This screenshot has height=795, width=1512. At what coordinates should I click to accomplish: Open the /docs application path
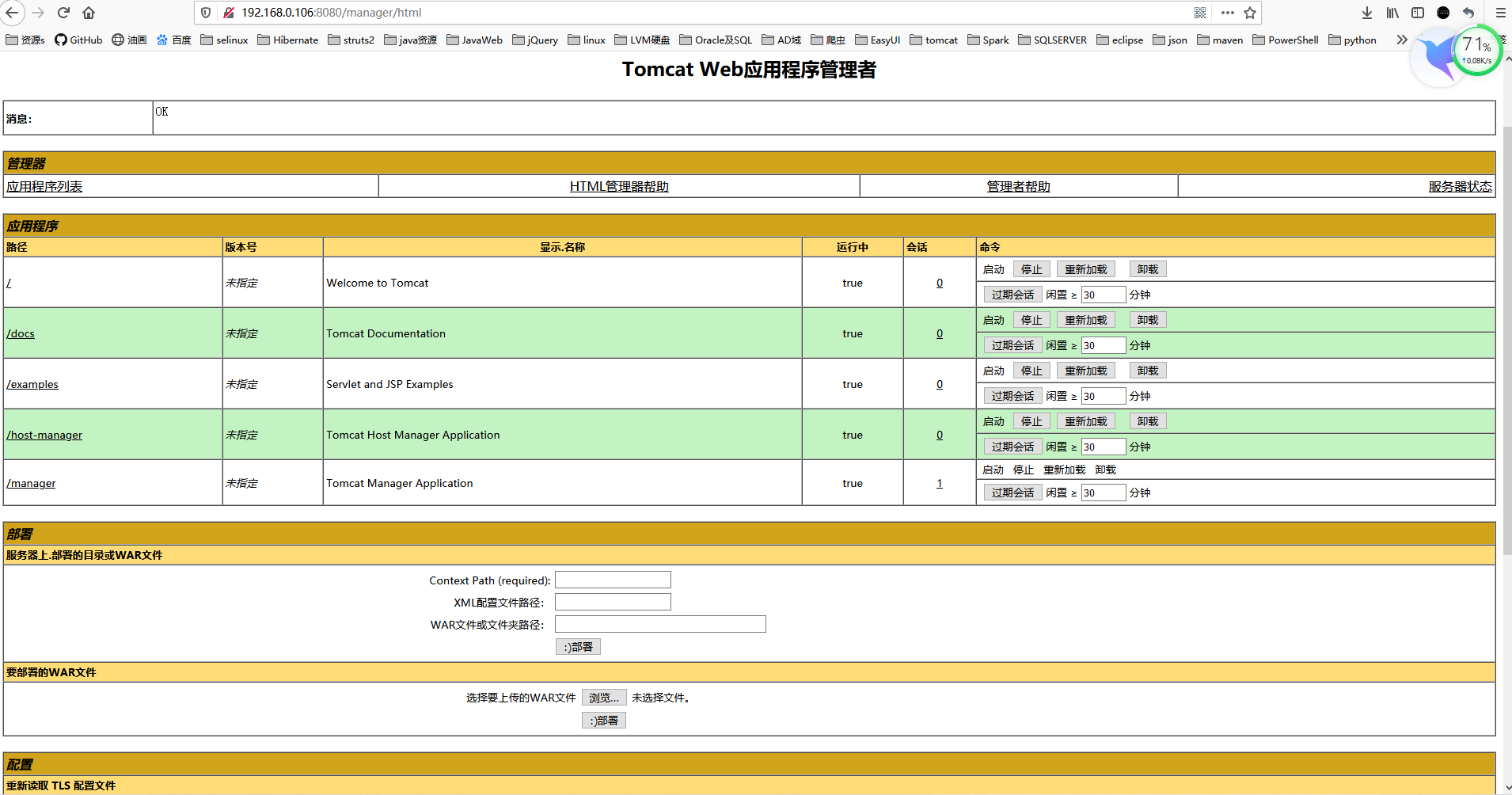(21, 333)
